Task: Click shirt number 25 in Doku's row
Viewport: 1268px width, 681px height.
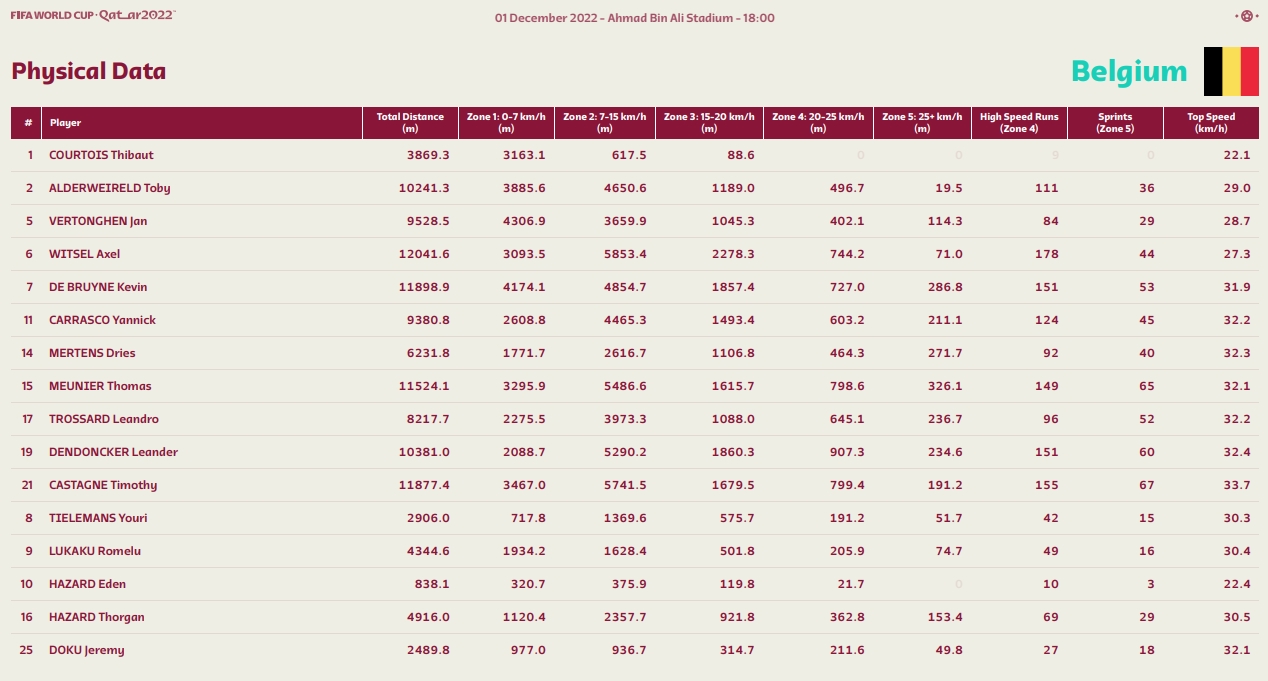Action: click(x=26, y=650)
